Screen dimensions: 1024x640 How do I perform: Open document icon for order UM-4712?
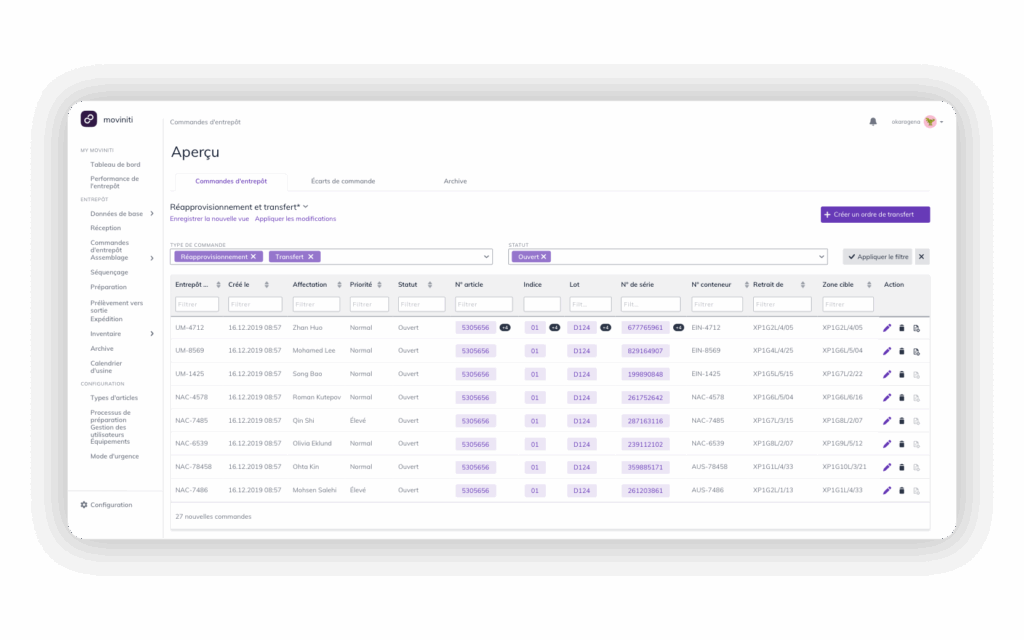click(916, 328)
